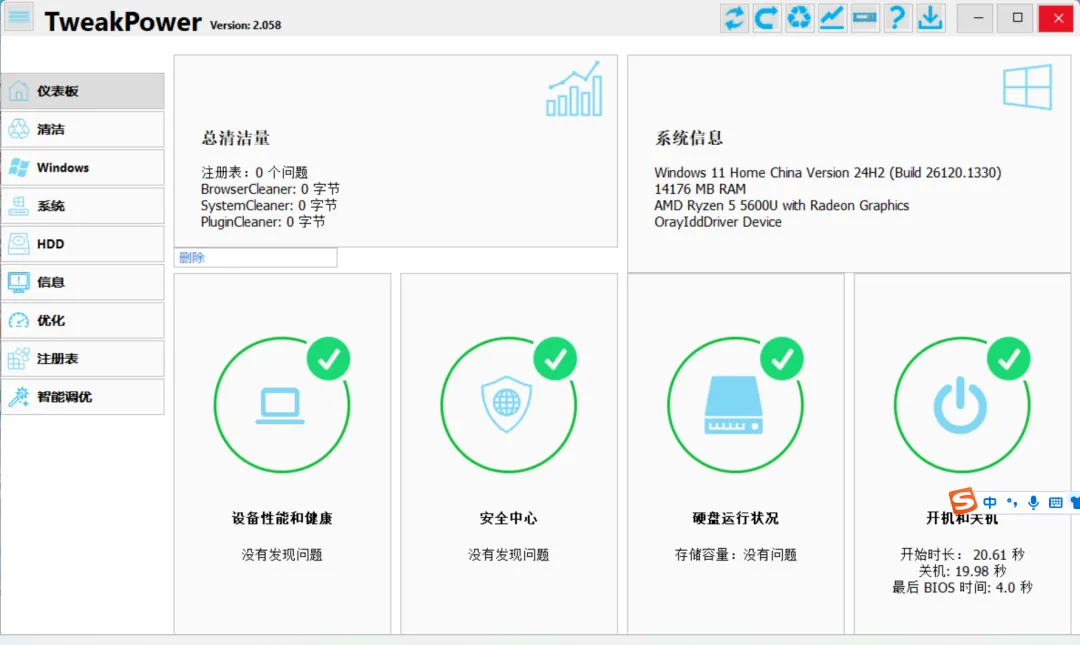Click the laptop icon in 设备性能和健康 card

tap(280, 406)
